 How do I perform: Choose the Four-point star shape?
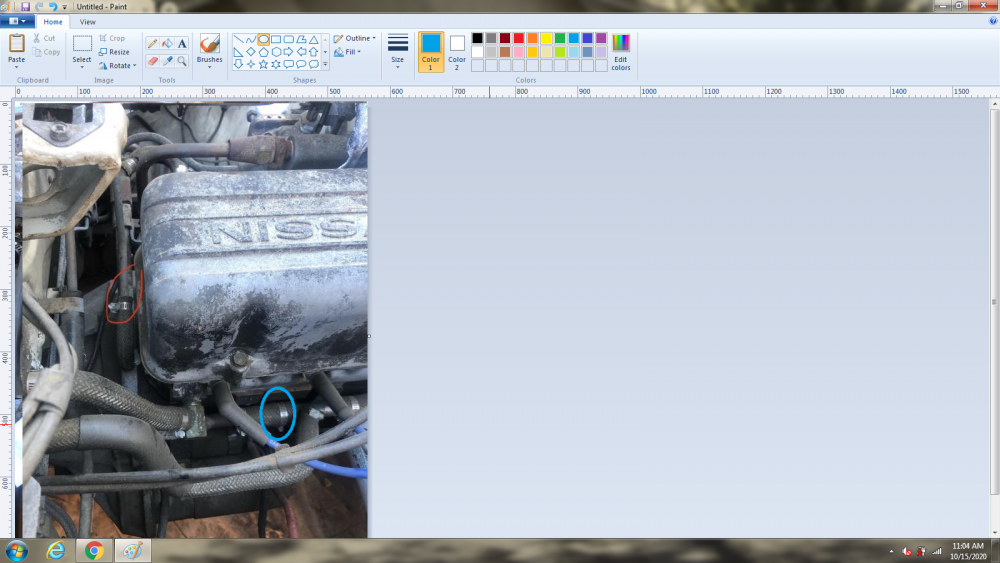point(251,64)
